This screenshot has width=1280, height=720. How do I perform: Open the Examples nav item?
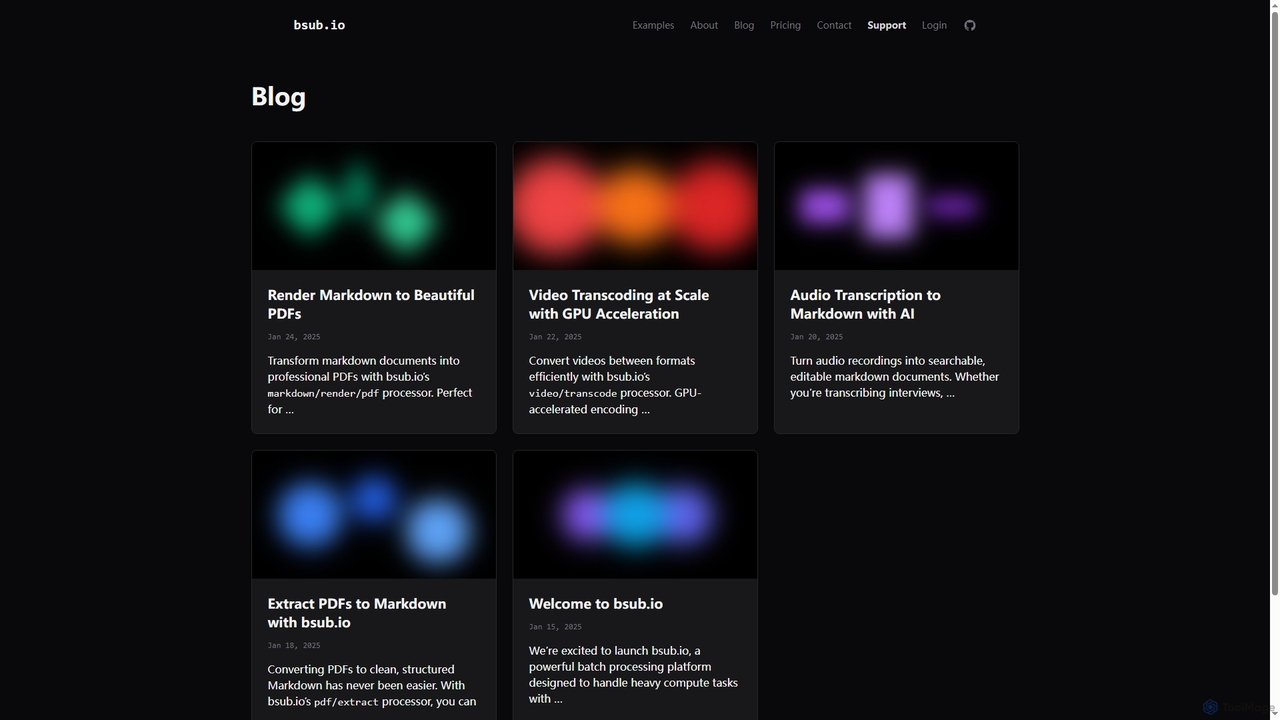[653, 25]
